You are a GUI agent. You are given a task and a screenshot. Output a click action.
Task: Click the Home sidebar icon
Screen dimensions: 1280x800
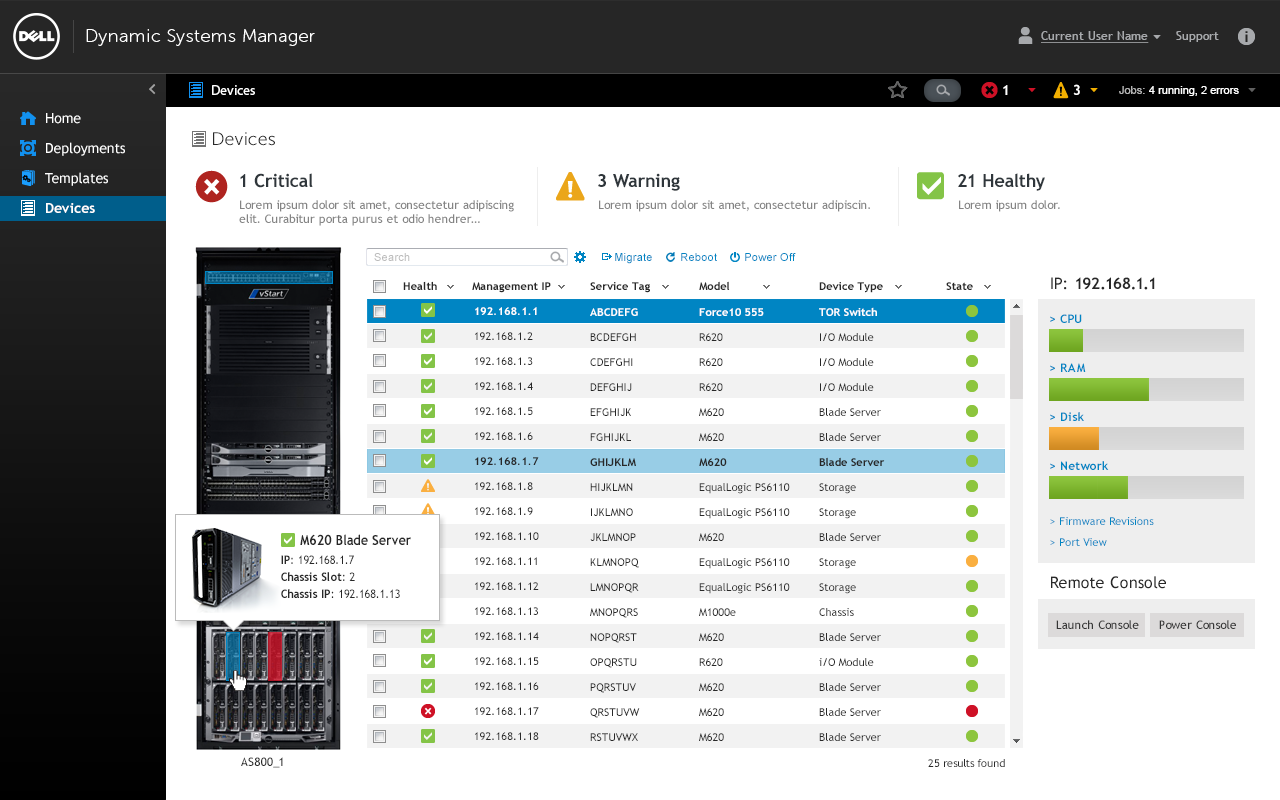[x=28, y=118]
